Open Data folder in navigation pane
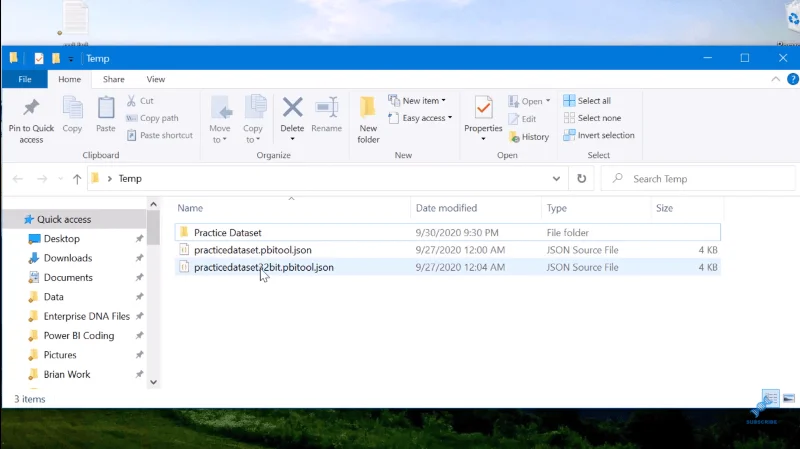800x449 pixels. click(x=54, y=297)
